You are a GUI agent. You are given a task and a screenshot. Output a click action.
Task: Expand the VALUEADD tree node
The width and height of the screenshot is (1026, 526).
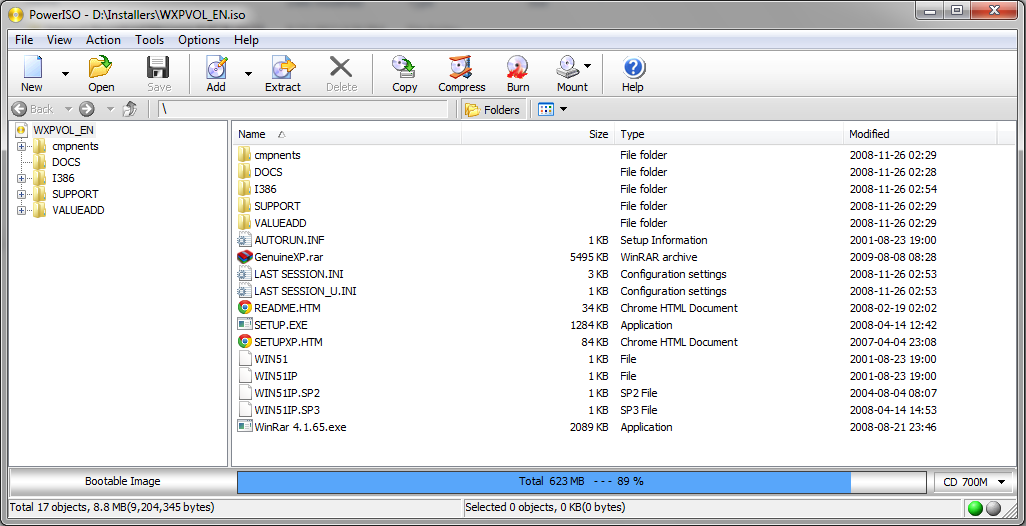pyautogui.click(x=22, y=211)
